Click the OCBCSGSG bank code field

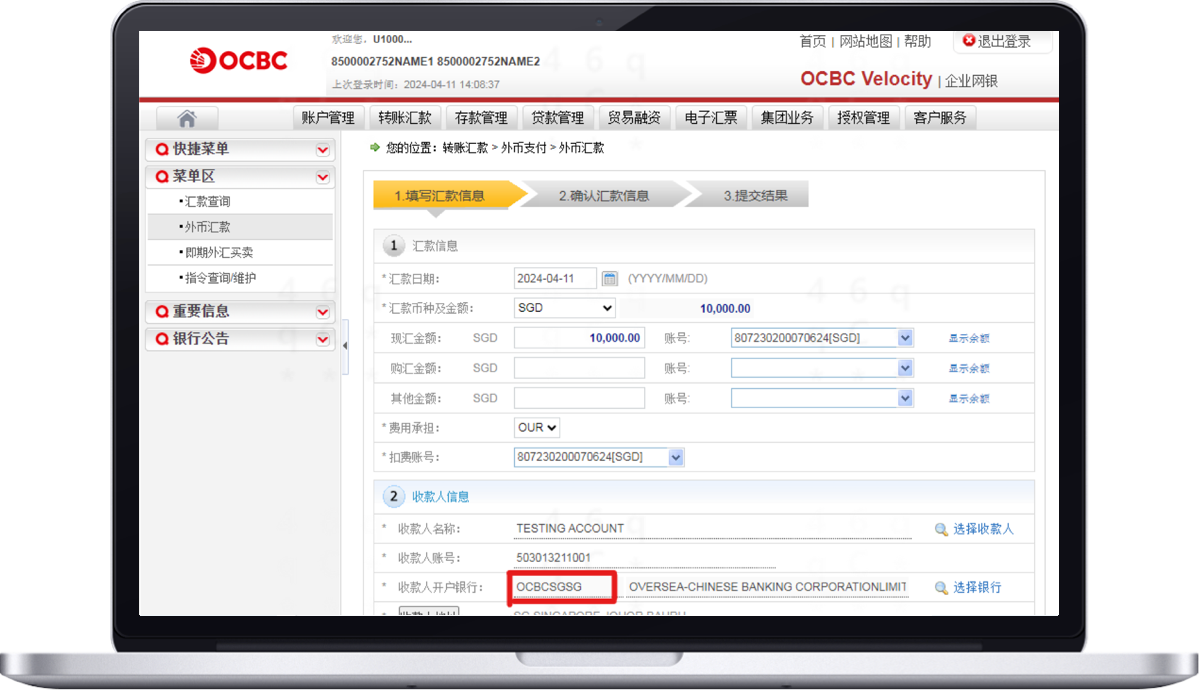click(x=562, y=587)
